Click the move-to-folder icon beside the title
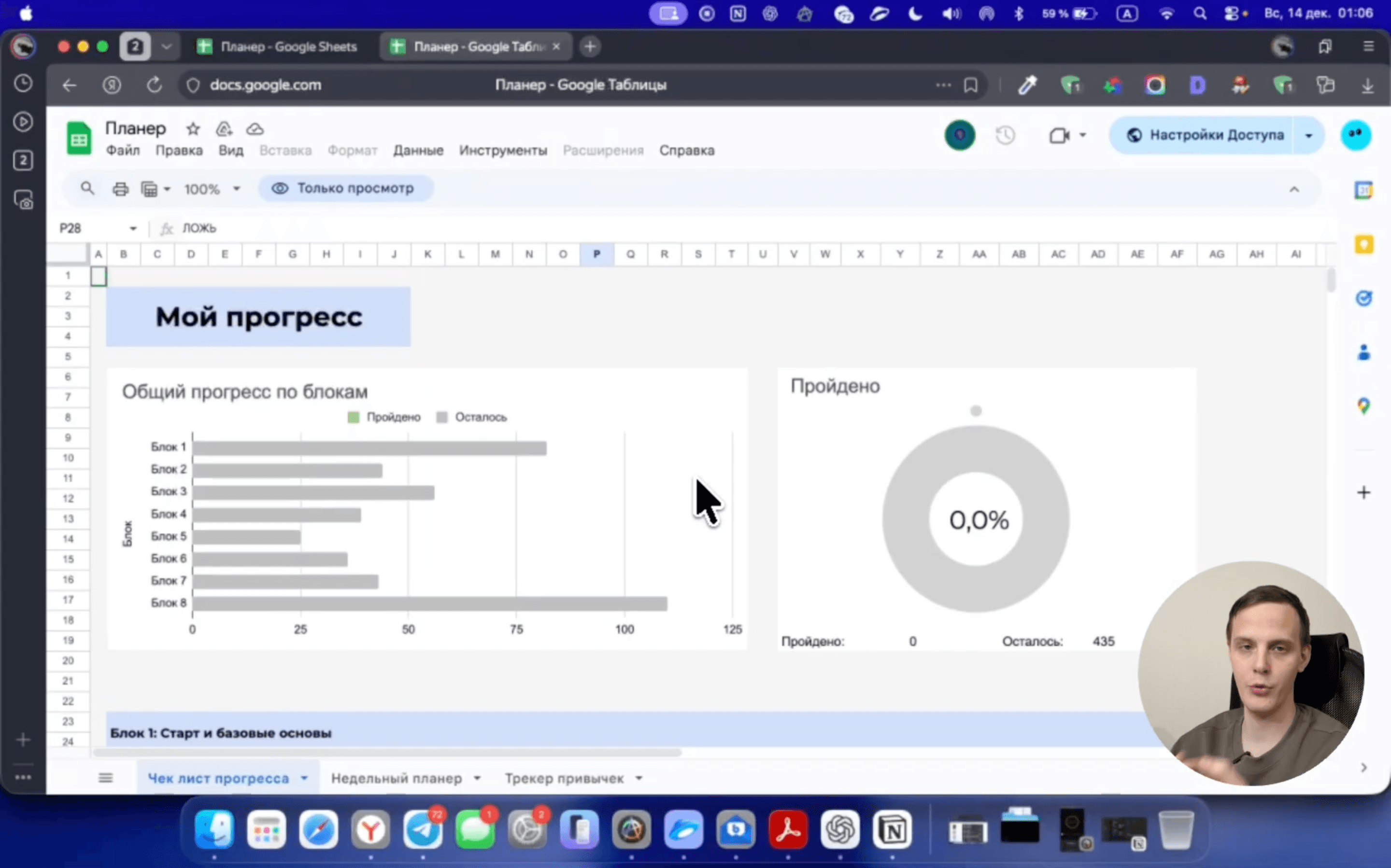 tap(224, 128)
